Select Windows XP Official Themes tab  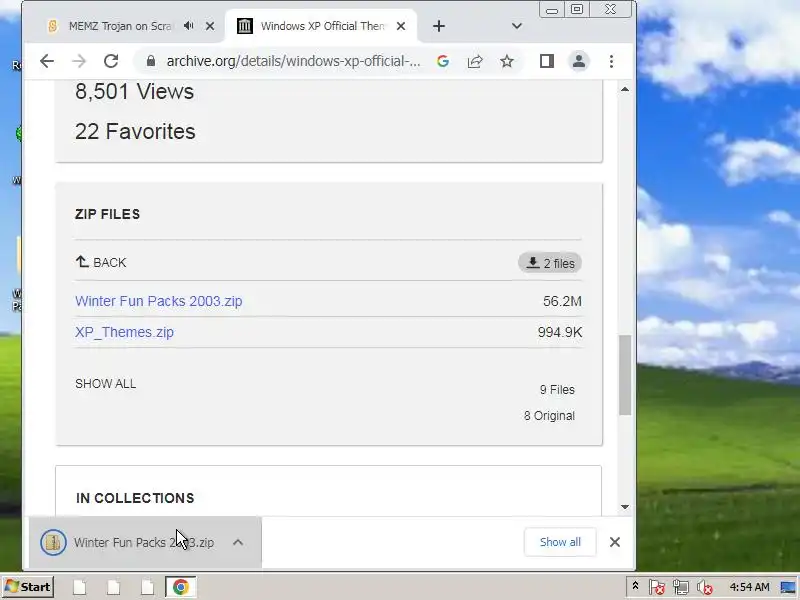[x=322, y=26]
